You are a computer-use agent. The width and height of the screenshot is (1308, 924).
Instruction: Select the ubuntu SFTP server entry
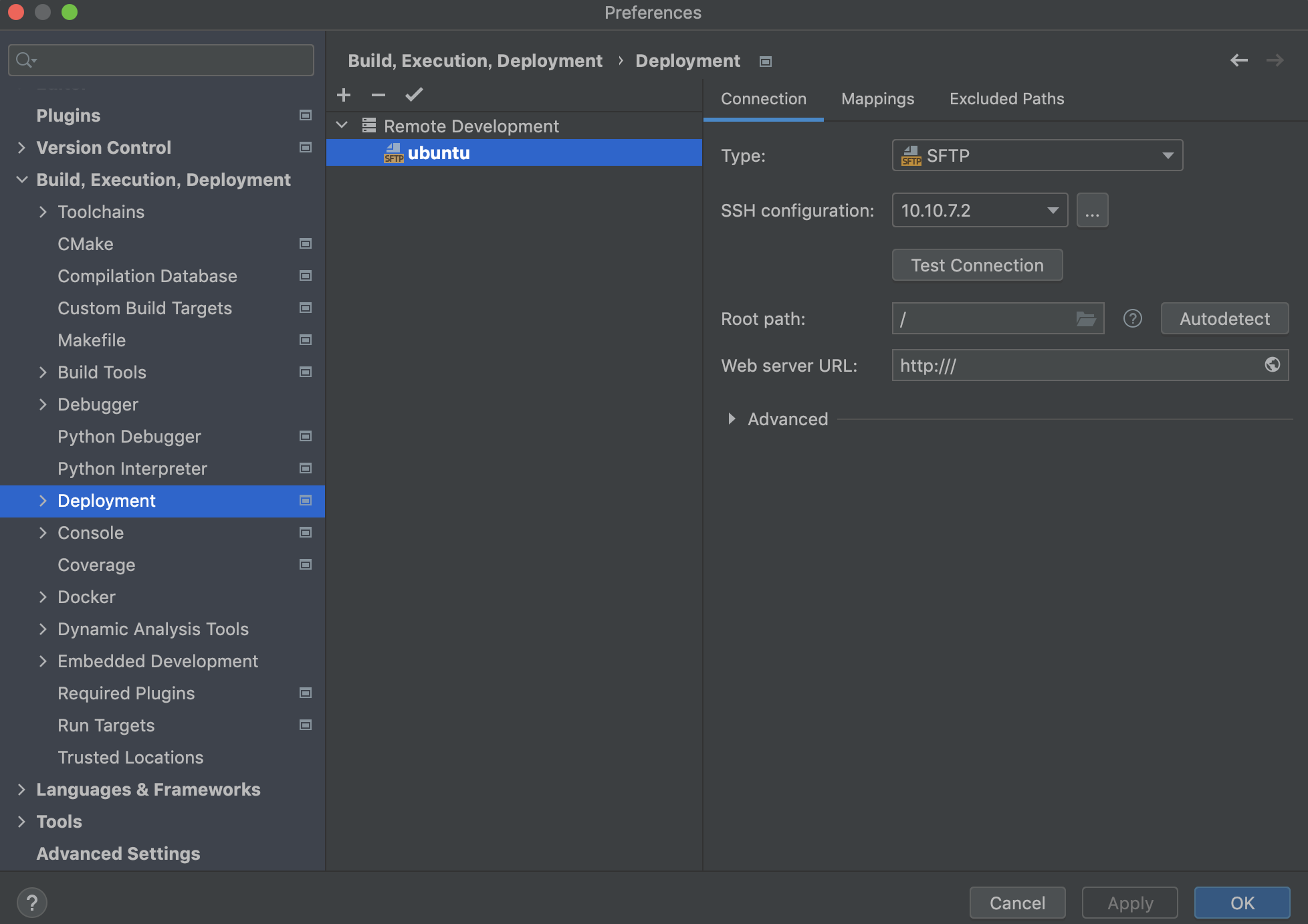coord(439,153)
